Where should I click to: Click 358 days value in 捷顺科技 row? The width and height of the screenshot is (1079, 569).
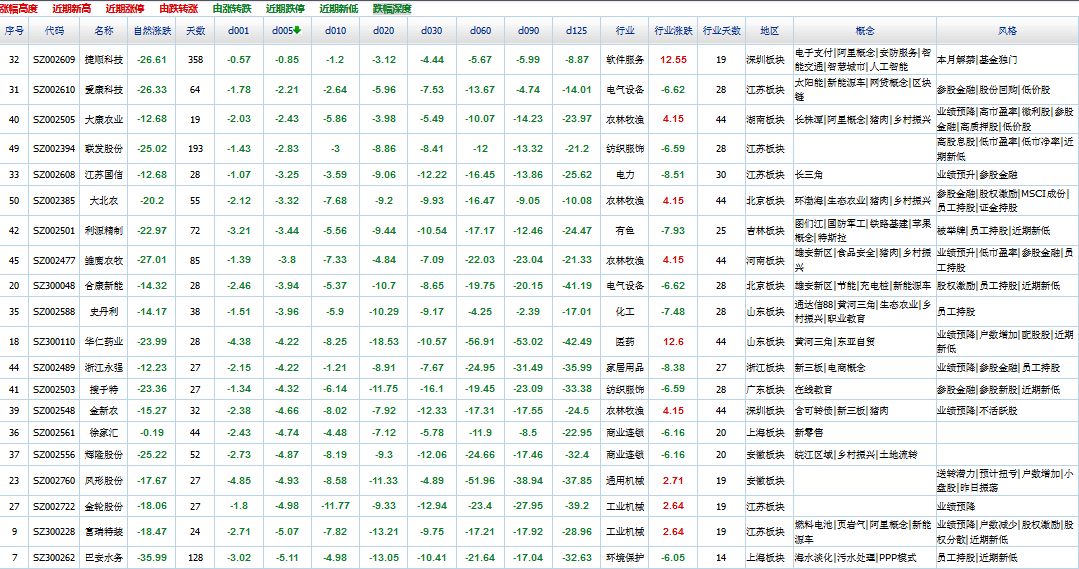[x=195, y=60]
